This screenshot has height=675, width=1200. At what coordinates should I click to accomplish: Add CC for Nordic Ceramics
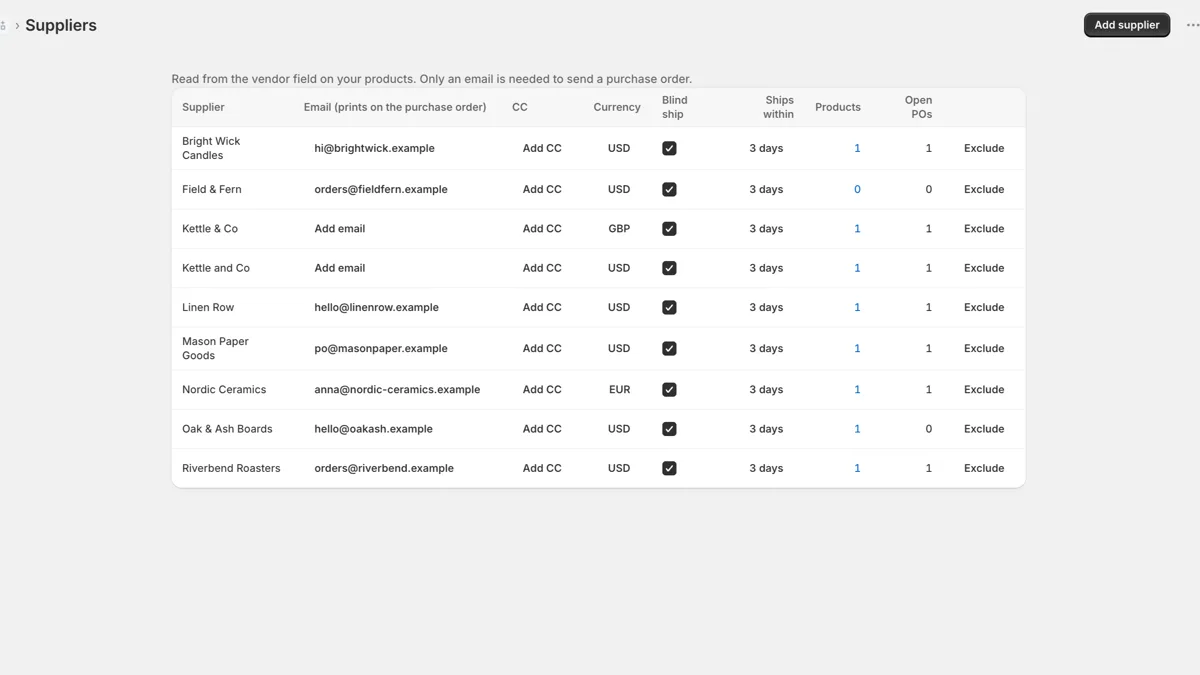coord(542,390)
